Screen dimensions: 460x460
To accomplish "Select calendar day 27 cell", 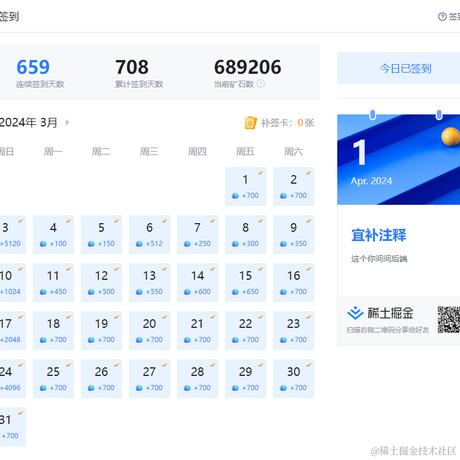I will pyautogui.click(x=149, y=378).
